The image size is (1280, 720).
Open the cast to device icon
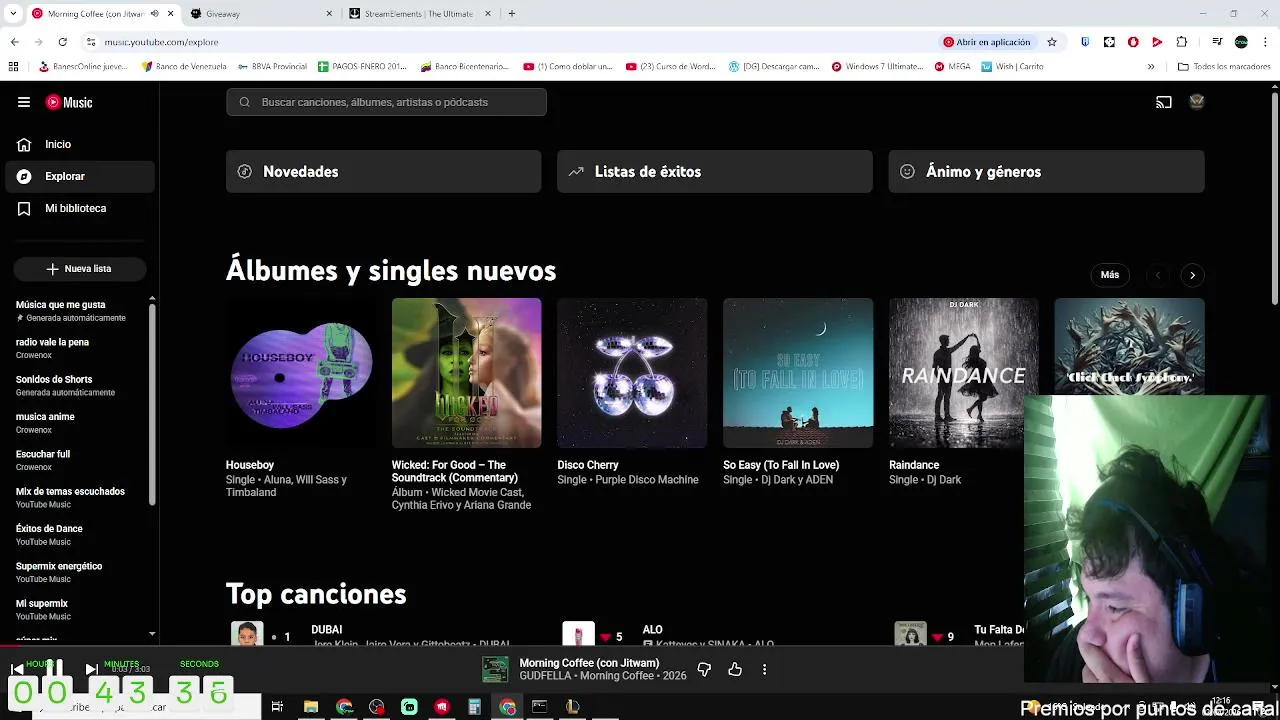coord(1164,102)
